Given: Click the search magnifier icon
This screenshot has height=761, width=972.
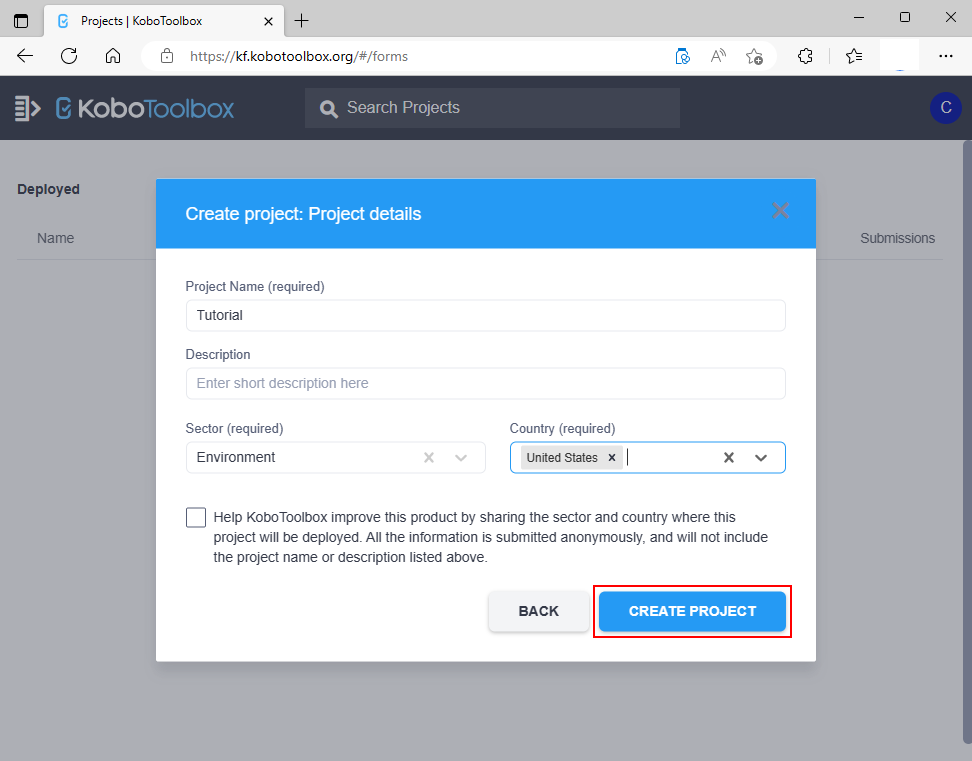Looking at the screenshot, I should [328, 108].
